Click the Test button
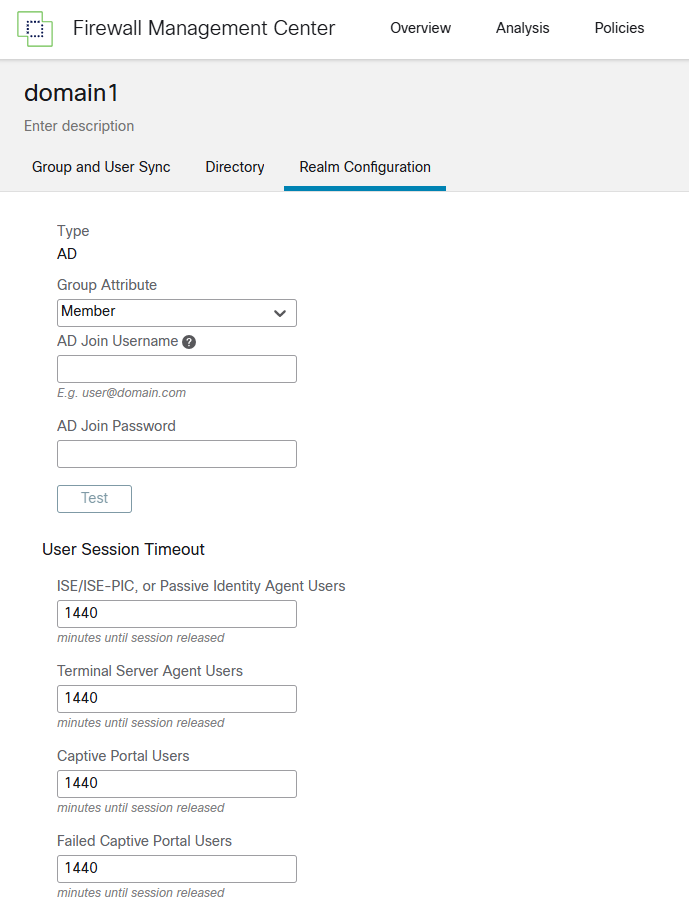This screenshot has width=689, height=910. [x=94, y=499]
